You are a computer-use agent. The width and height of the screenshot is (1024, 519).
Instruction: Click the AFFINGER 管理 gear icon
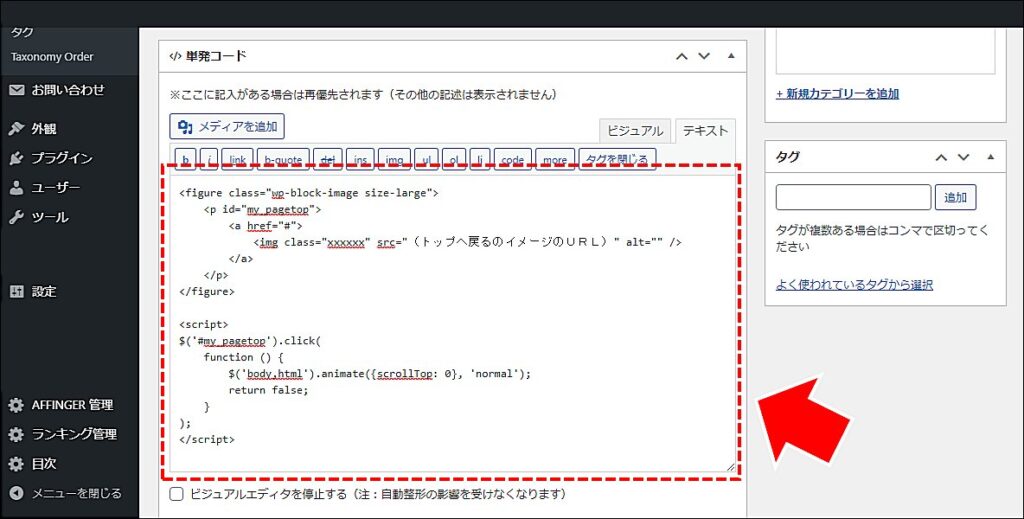16,405
